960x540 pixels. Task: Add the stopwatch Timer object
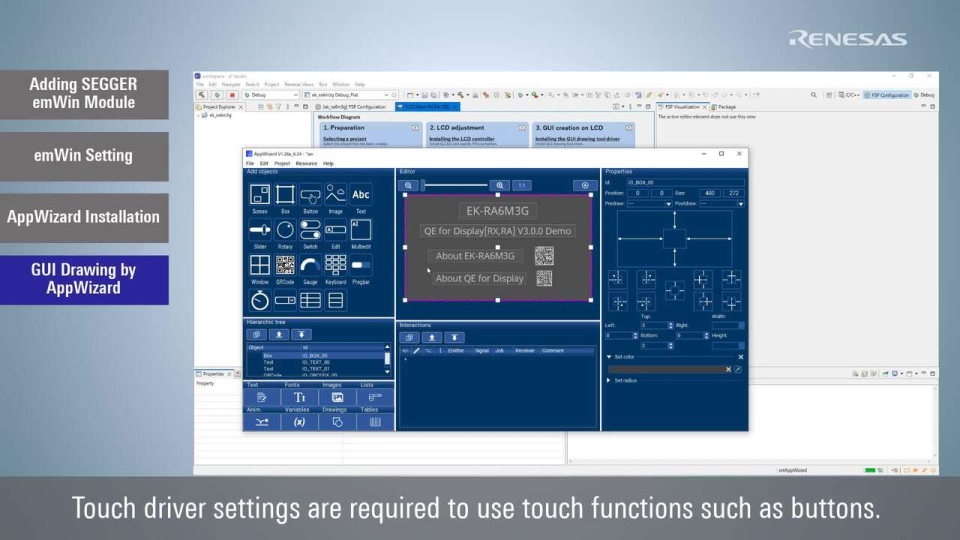(260, 301)
